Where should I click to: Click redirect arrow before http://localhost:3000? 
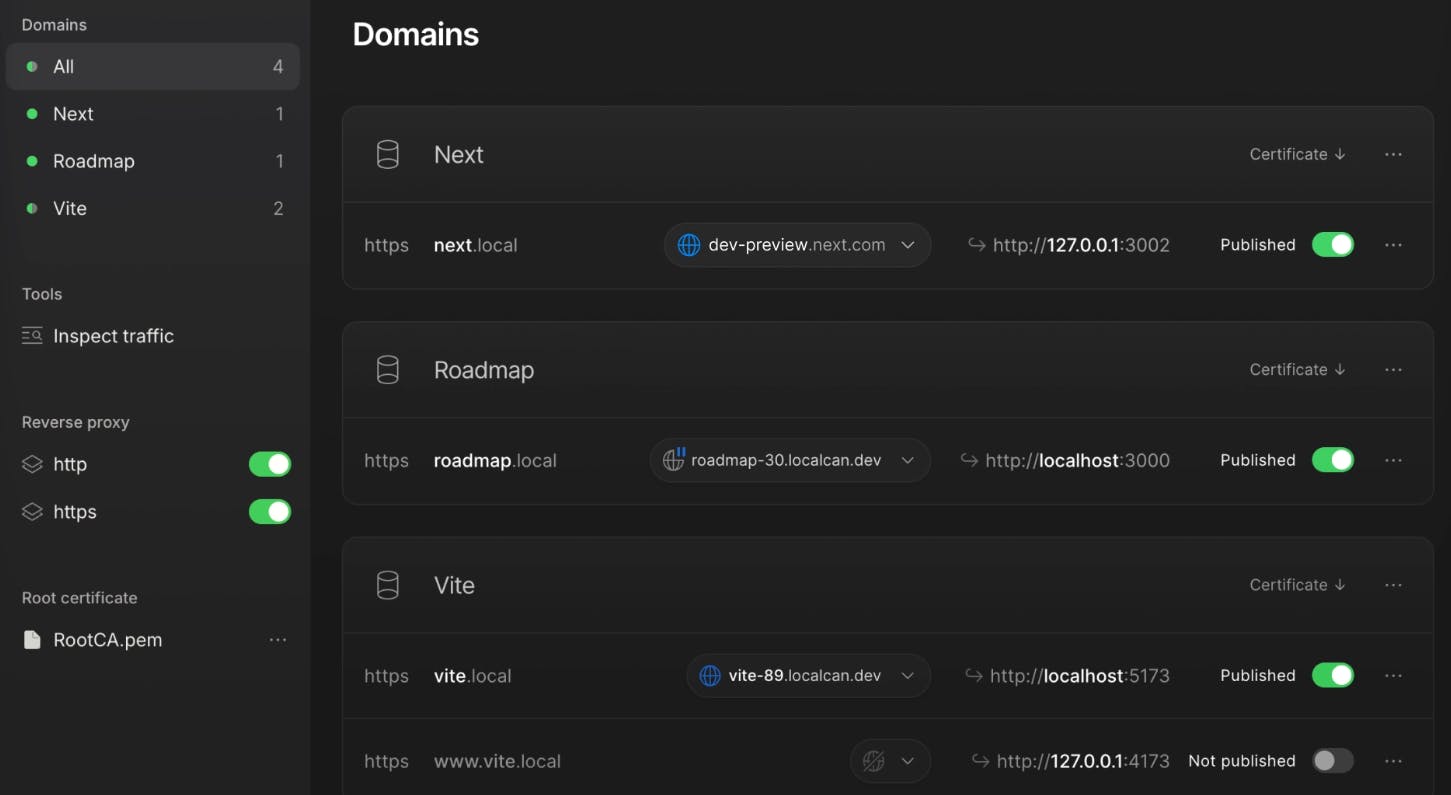tap(969, 460)
